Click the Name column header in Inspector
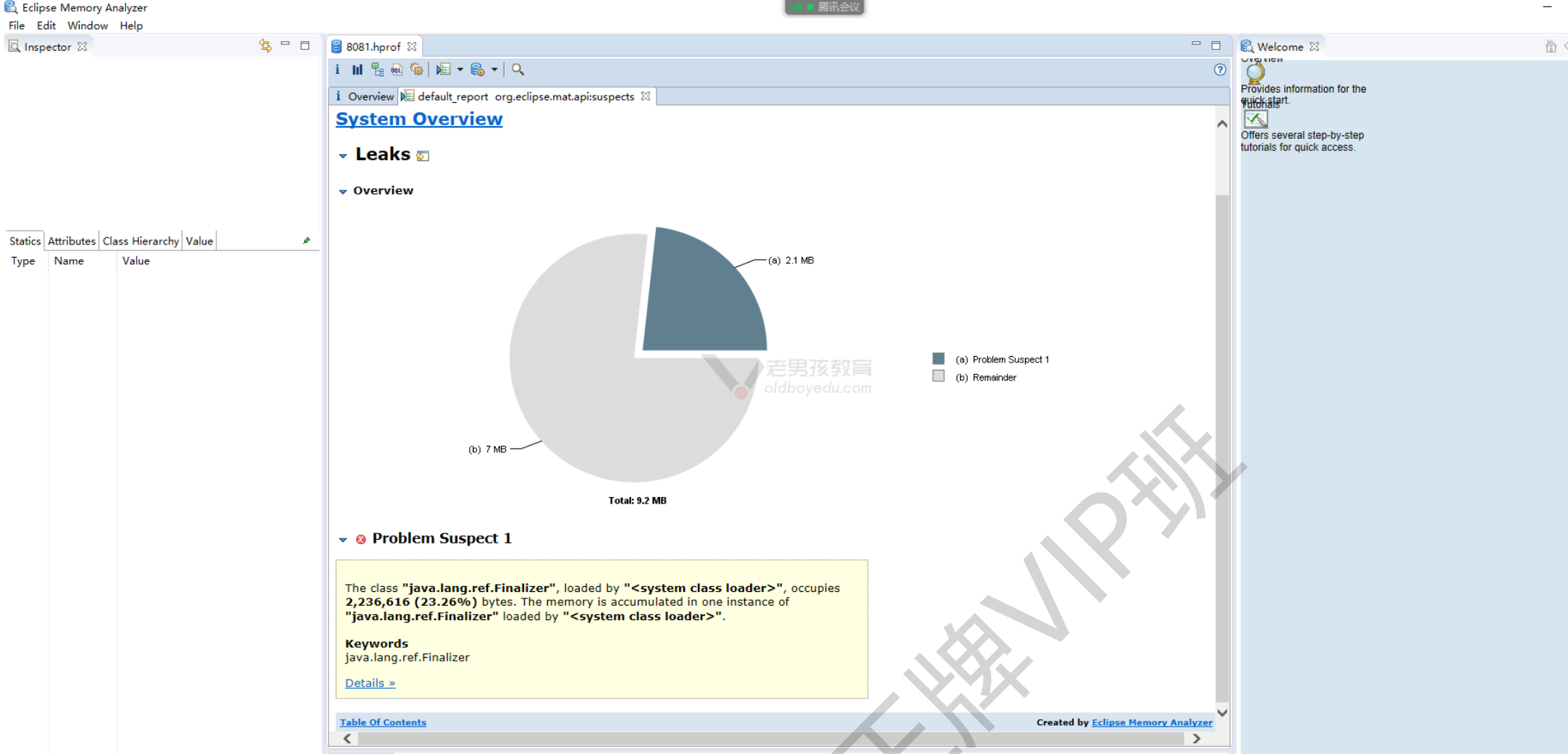The height and width of the screenshot is (754, 1568). (69, 260)
